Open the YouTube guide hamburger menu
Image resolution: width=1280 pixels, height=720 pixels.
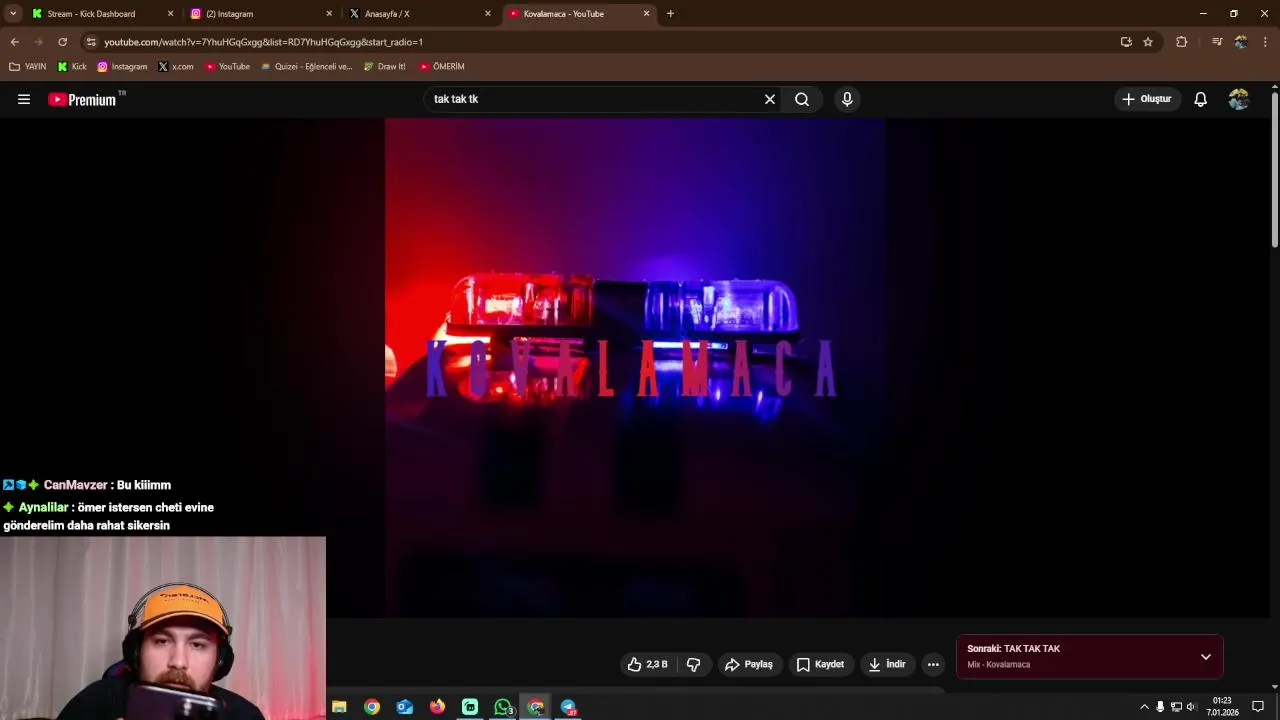click(x=24, y=99)
